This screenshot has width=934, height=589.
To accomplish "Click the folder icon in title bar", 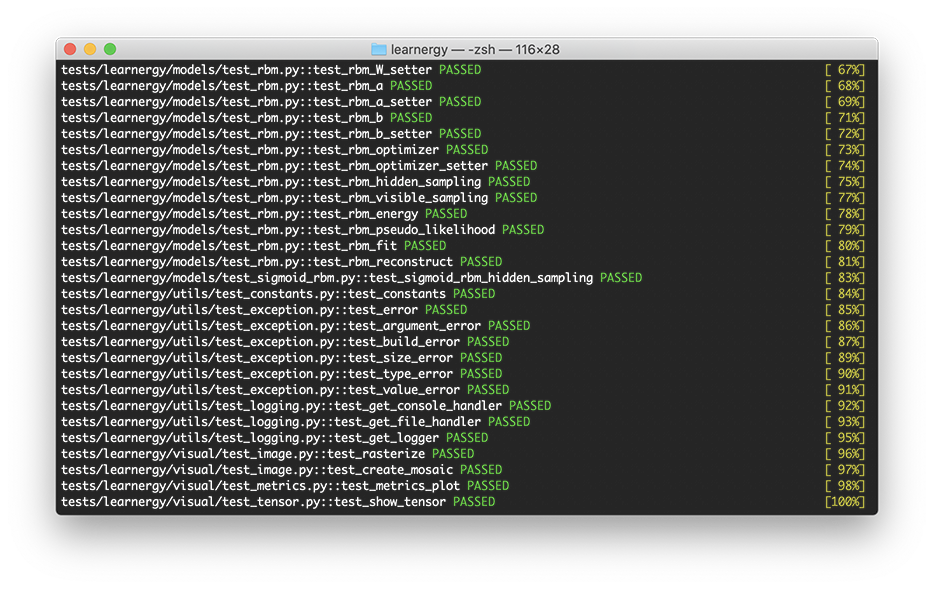I will (x=379, y=49).
